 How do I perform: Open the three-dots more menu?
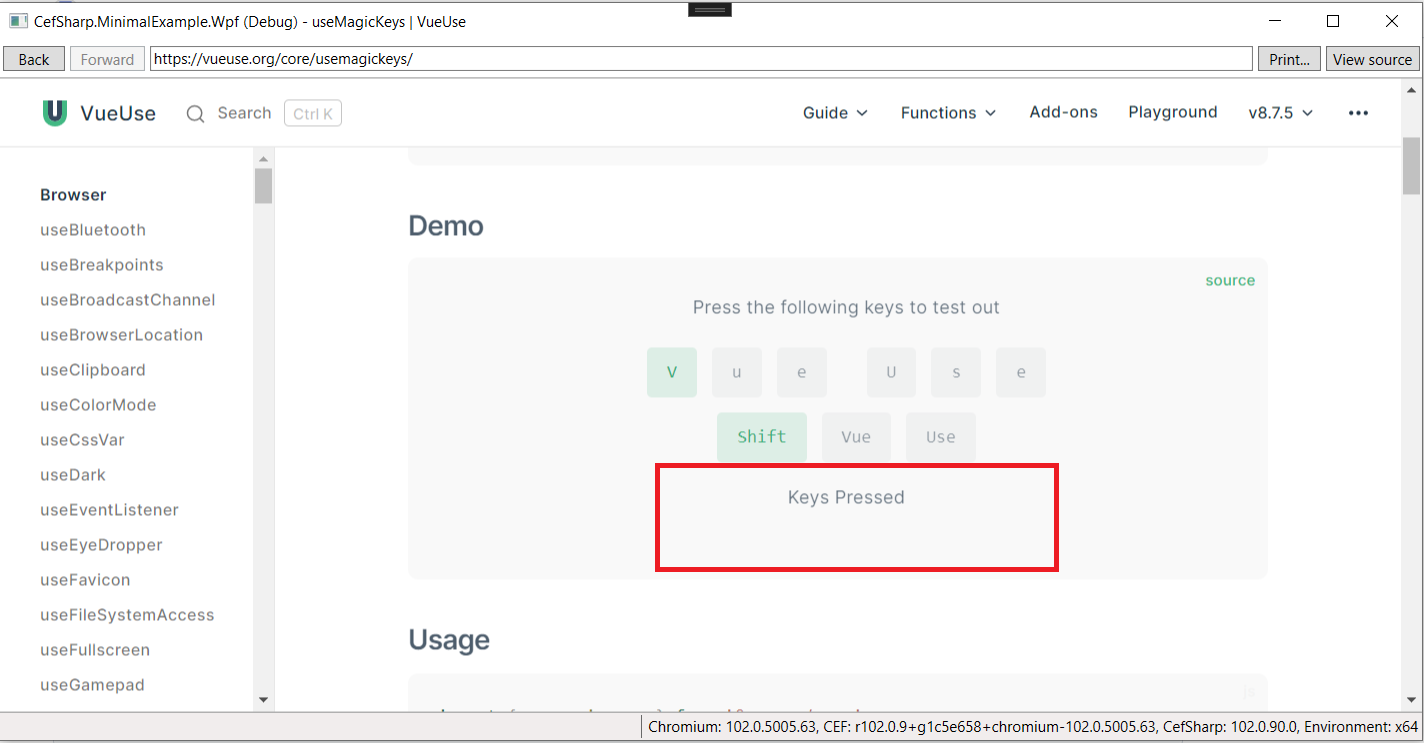point(1358,113)
